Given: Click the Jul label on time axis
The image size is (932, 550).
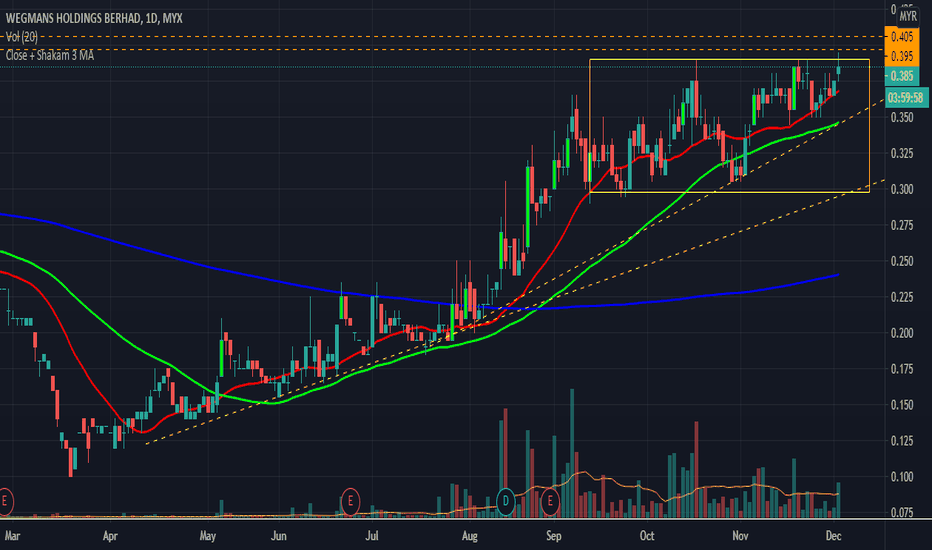Looking at the screenshot, I should pos(371,536).
